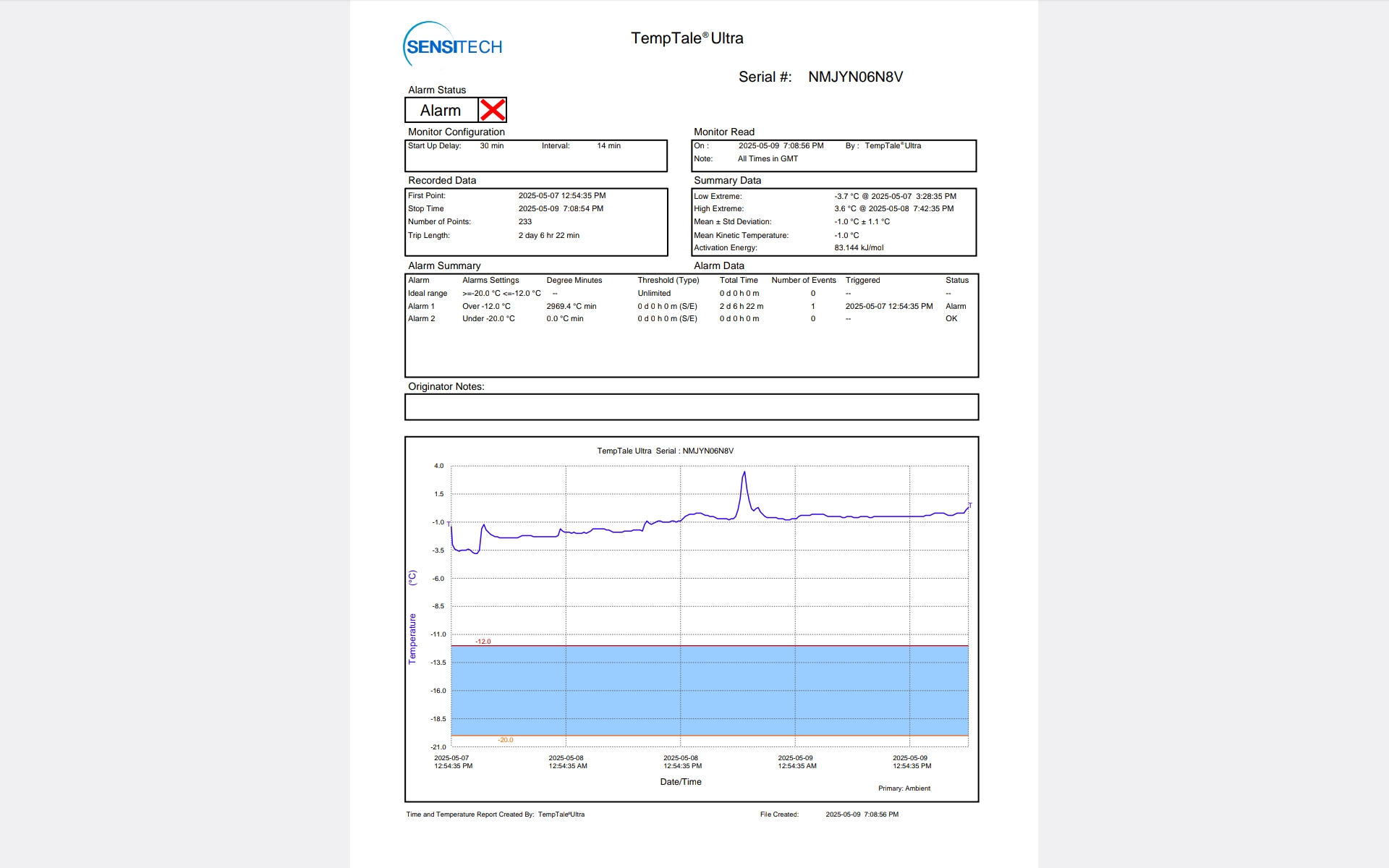Click the chart title 'TempTale Ultra Serial : NMJYN06N8V'

coord(665,451)
